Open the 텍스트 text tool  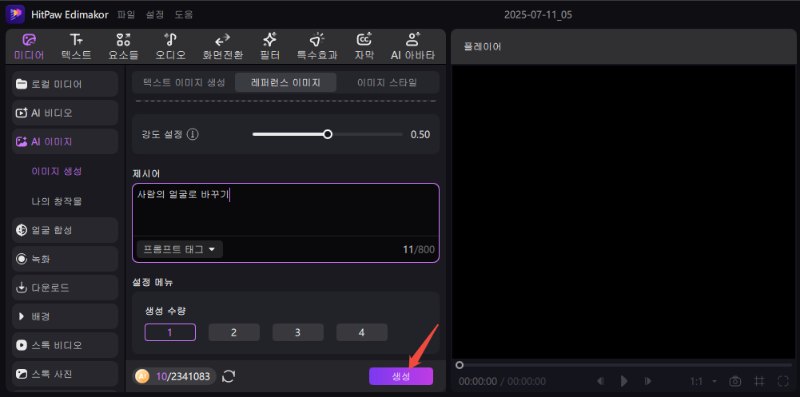[76, 47]
